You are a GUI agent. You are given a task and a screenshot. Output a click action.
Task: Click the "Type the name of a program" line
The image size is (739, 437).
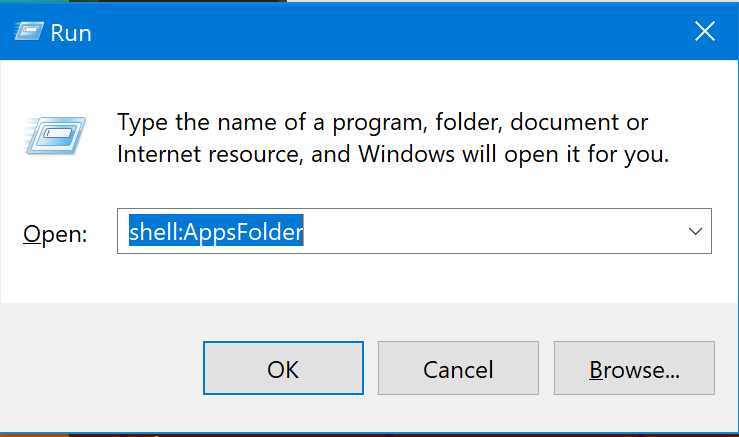382,123
